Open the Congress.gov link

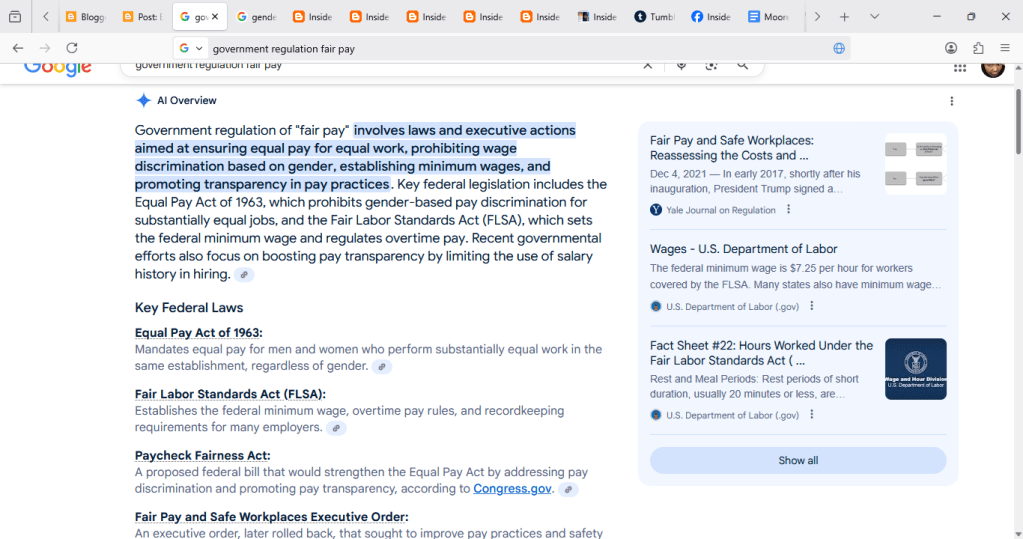(x=512, y=489)
